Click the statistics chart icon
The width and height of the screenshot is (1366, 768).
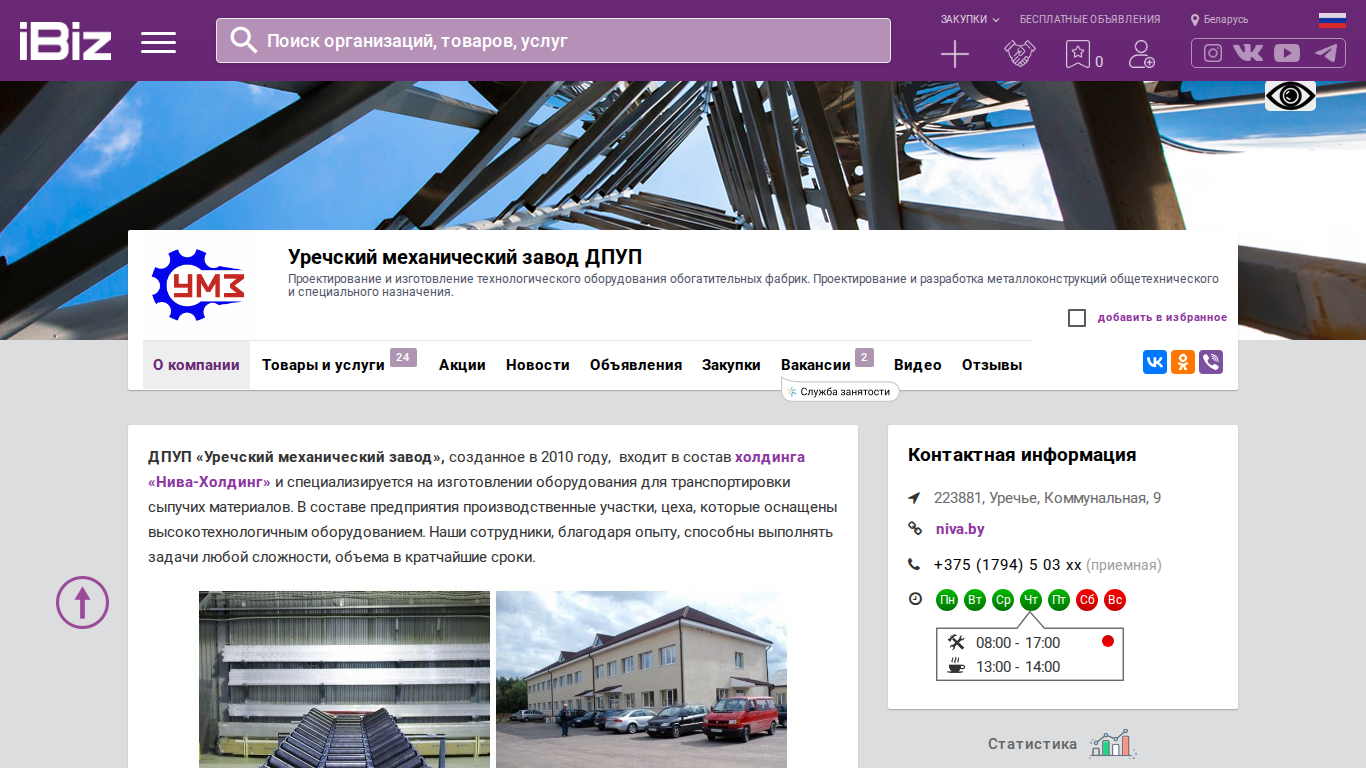[x=1112, y=744]
